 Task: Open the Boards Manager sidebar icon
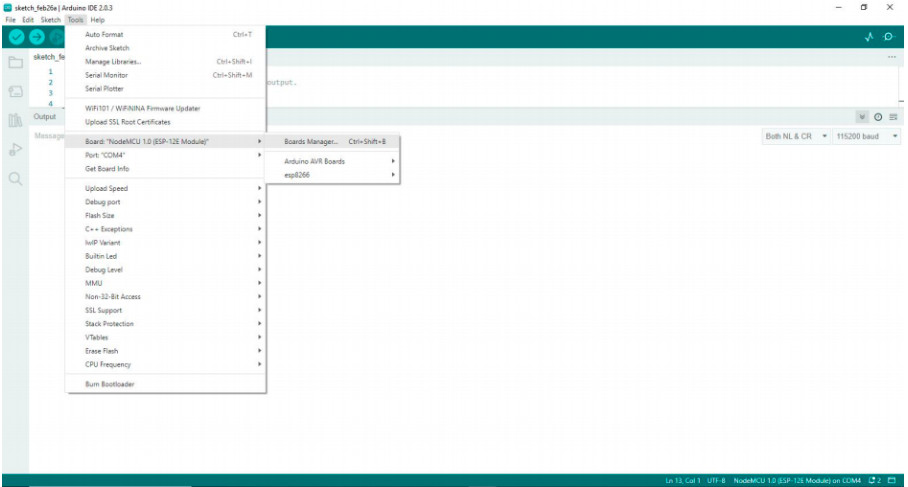(16, 91)
